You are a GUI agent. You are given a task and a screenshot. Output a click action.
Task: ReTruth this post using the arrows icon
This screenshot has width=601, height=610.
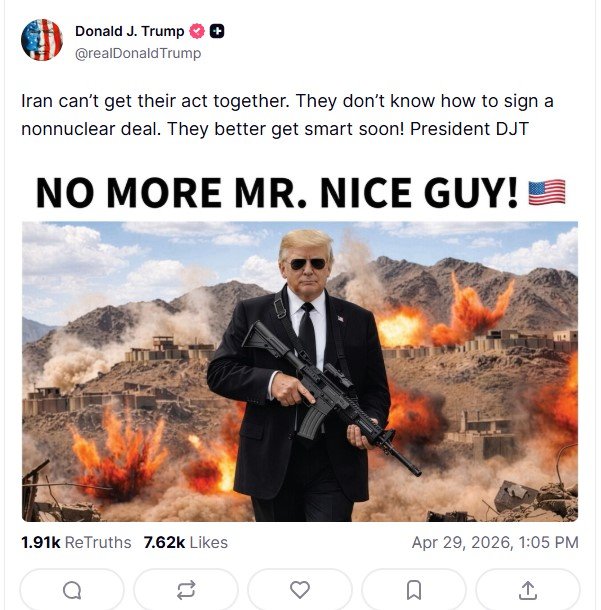(186, 590)
